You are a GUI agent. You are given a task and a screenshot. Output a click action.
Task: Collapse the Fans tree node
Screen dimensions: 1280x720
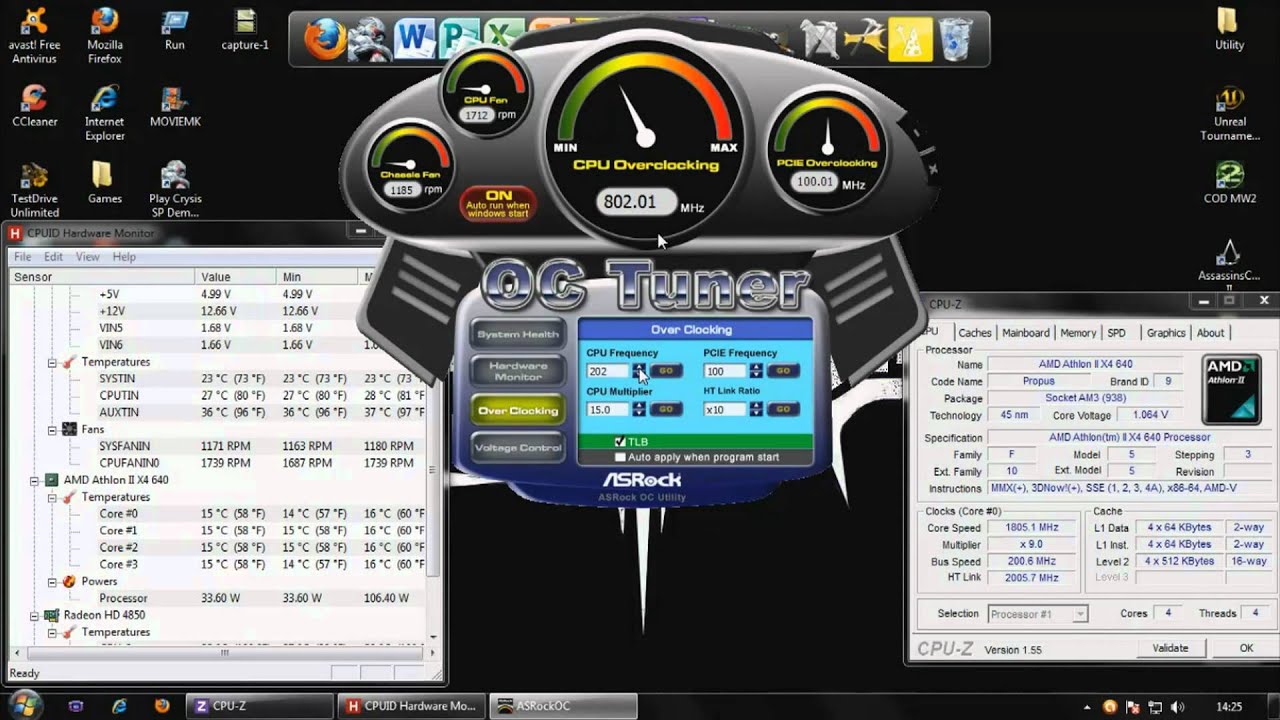[52, 429]
